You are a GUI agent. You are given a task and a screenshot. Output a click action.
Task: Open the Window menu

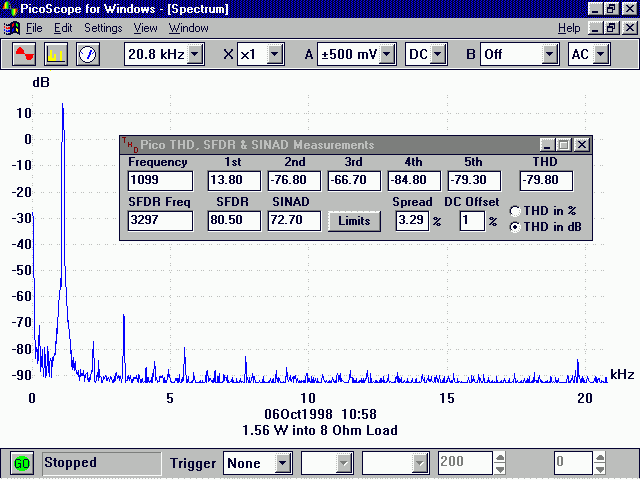(189, 28)
